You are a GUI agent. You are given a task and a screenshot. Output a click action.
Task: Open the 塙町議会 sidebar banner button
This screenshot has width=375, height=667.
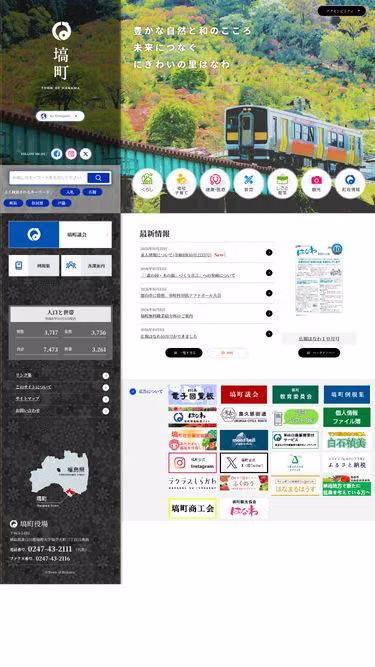[60, 234]
